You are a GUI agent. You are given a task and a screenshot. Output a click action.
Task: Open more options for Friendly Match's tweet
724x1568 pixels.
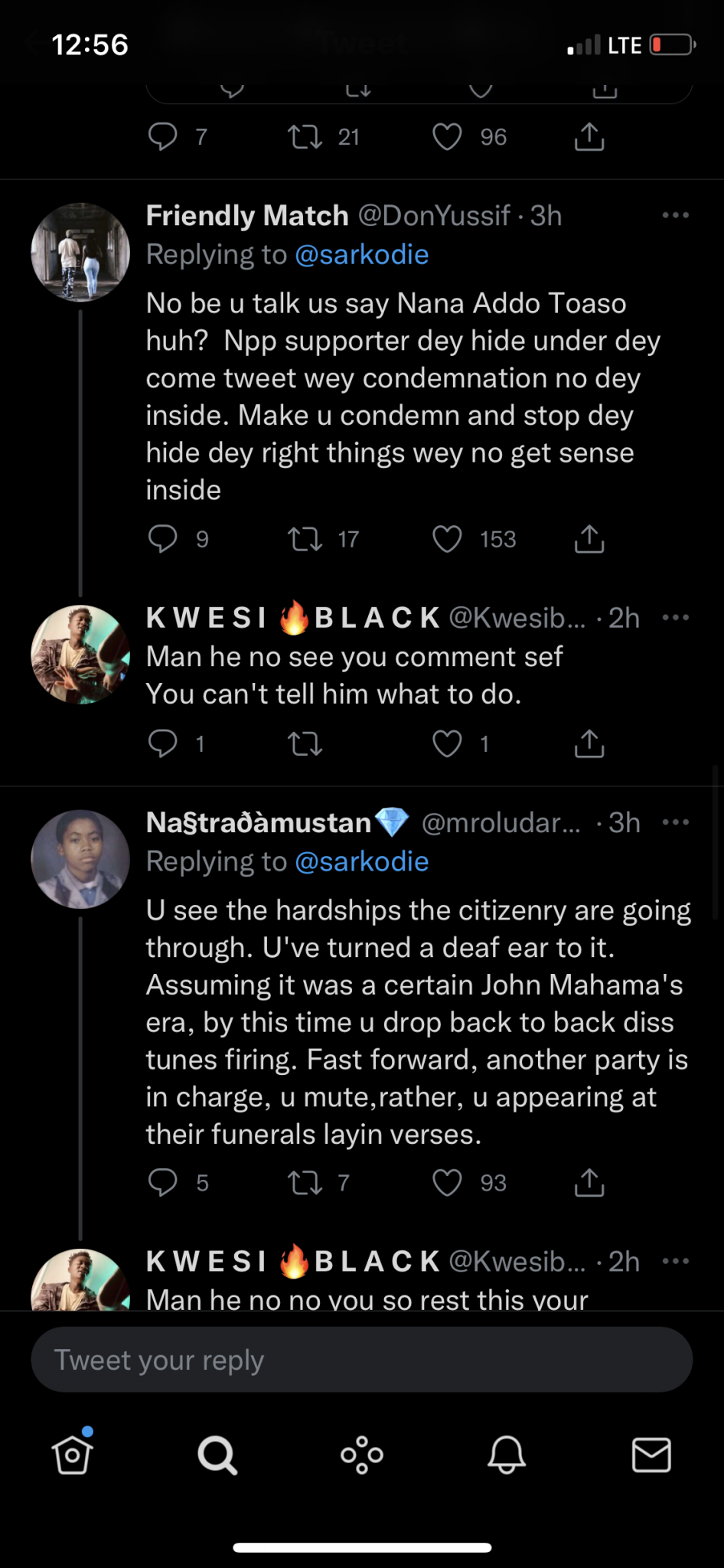(675, 215)
